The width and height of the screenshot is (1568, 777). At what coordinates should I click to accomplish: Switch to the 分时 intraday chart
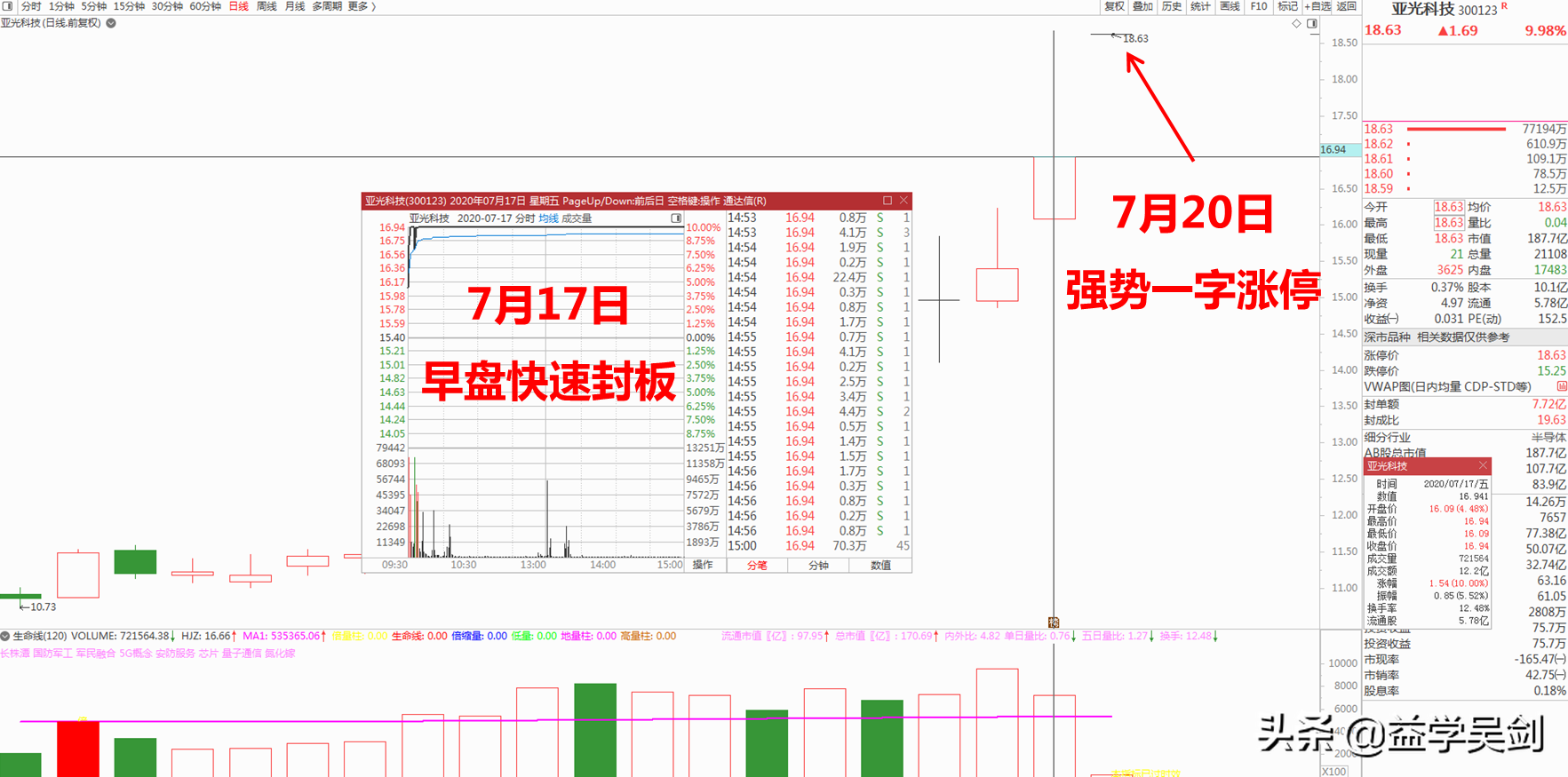[31, 6]
